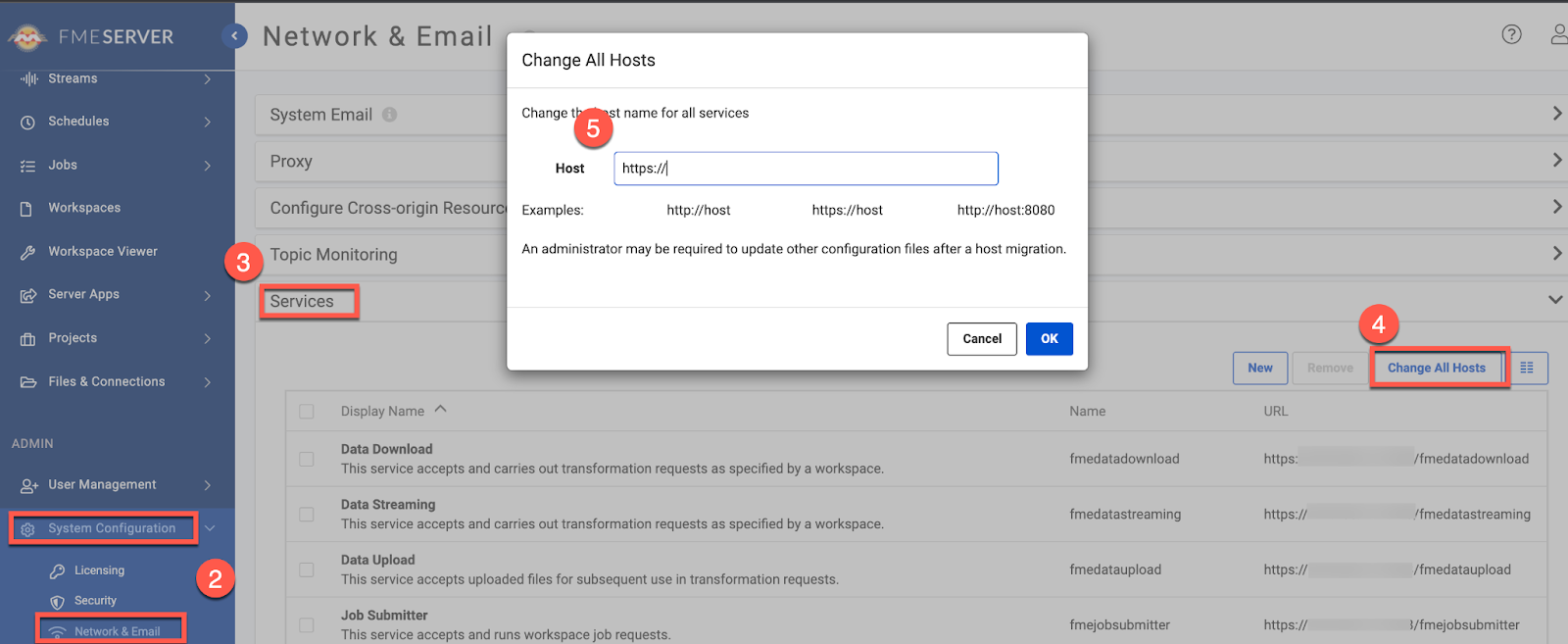Expand the Proxy section arrow
The width and height of the screenshot is (1568, 644).
click(x=1557, y=160)
